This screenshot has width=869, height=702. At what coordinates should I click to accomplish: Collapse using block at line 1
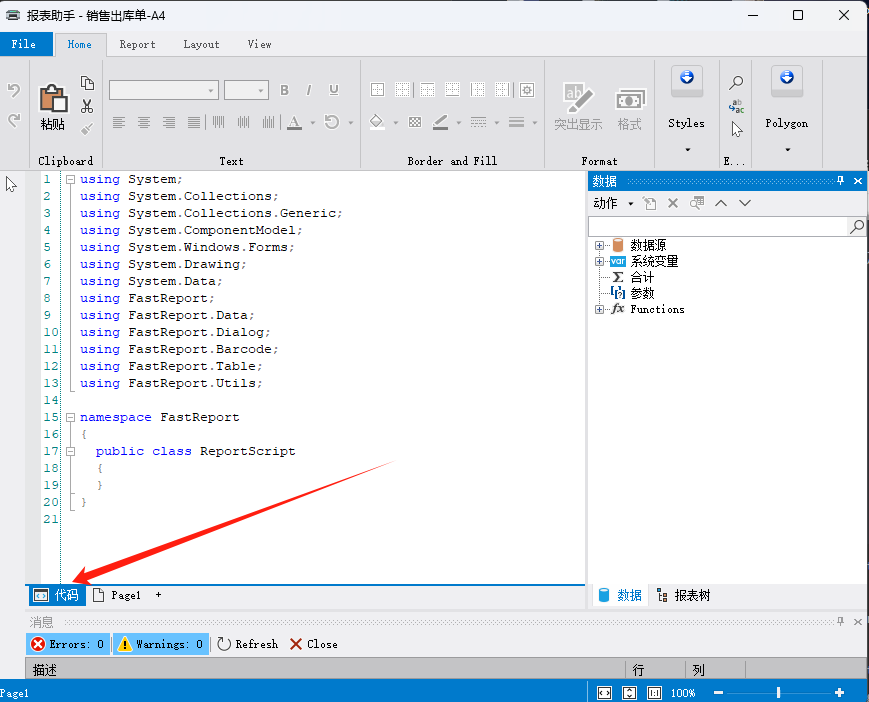70,180
